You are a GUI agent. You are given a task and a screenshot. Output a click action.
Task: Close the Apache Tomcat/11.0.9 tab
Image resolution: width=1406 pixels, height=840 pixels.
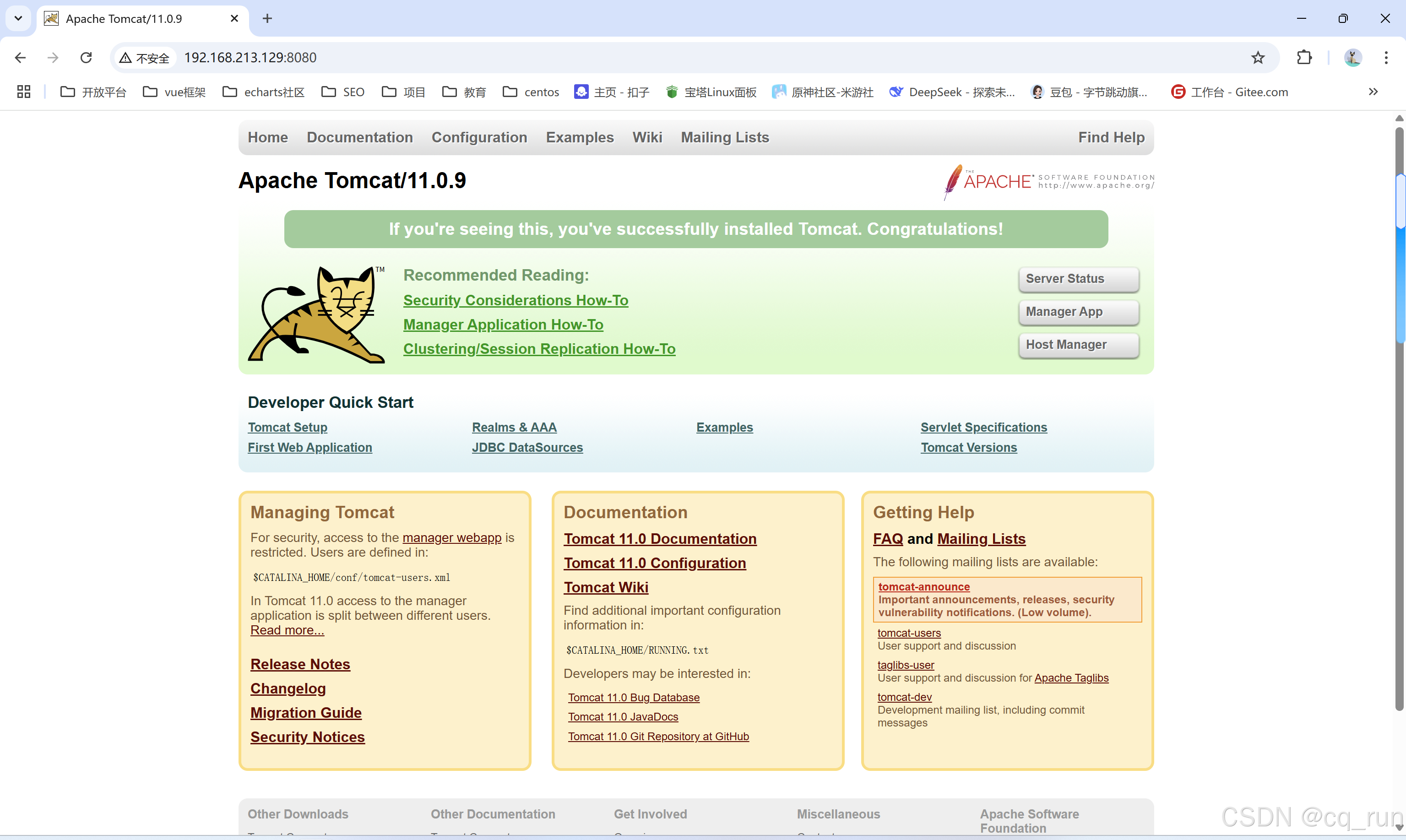[234, 19]
